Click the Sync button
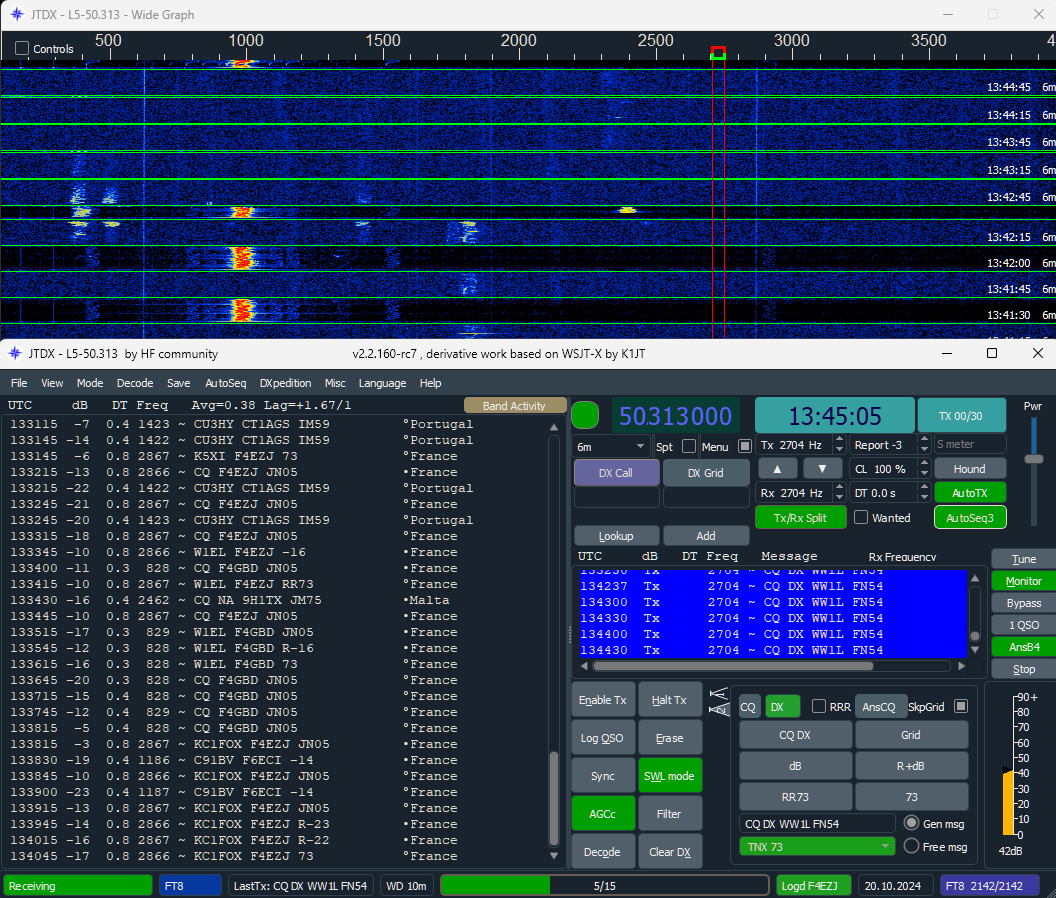 pos(603,775)
